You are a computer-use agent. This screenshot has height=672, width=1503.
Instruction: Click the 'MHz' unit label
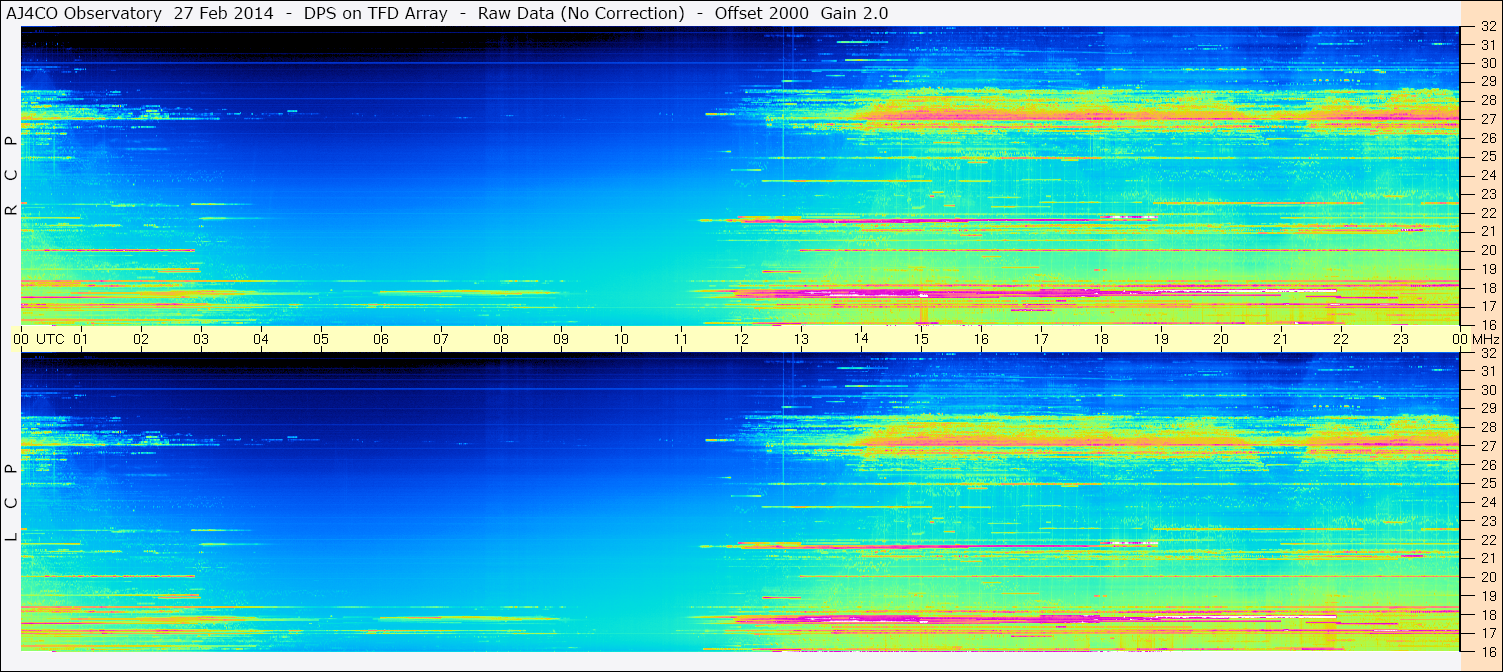point(1485,339)
